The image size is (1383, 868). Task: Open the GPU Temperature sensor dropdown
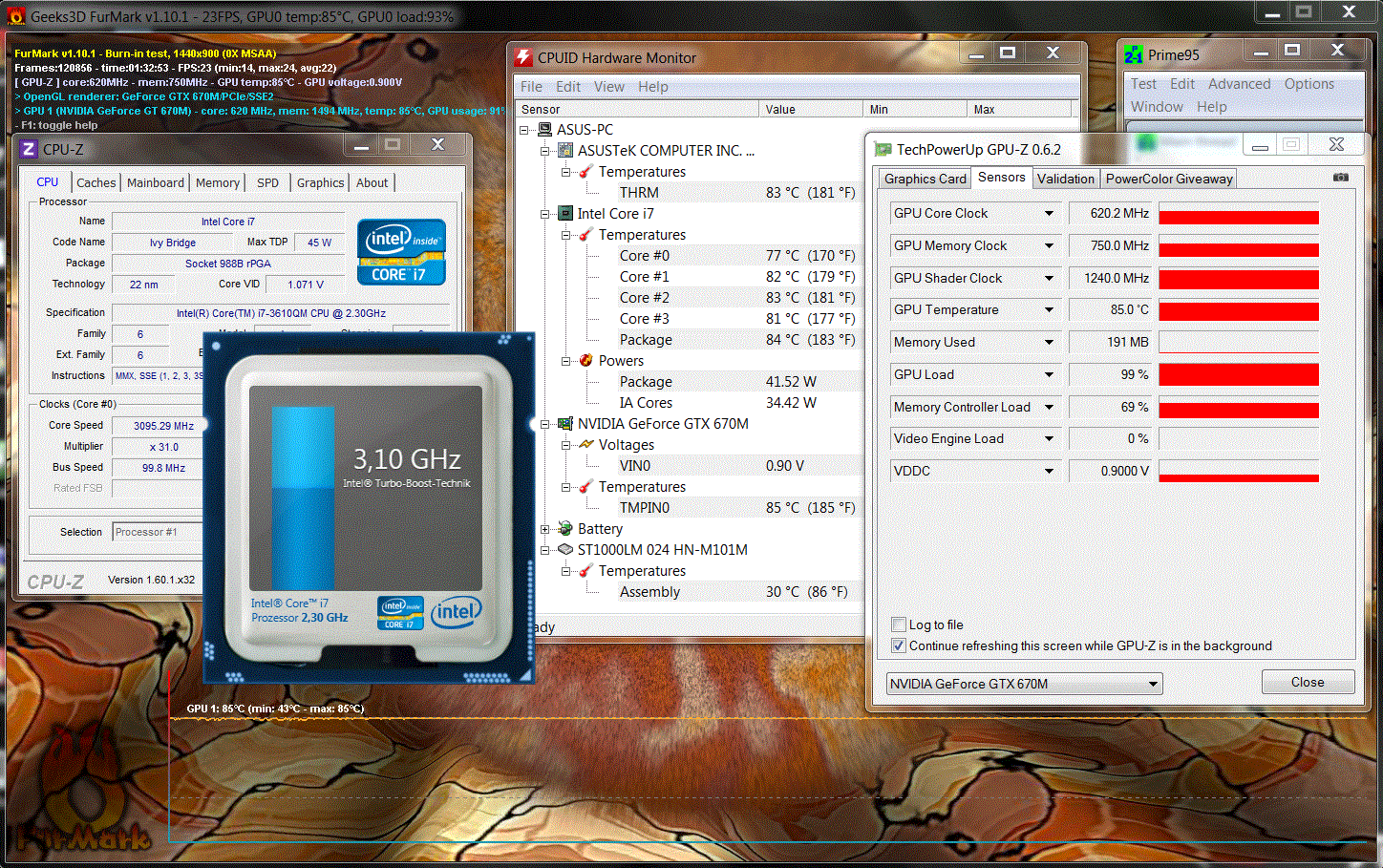1049,309
